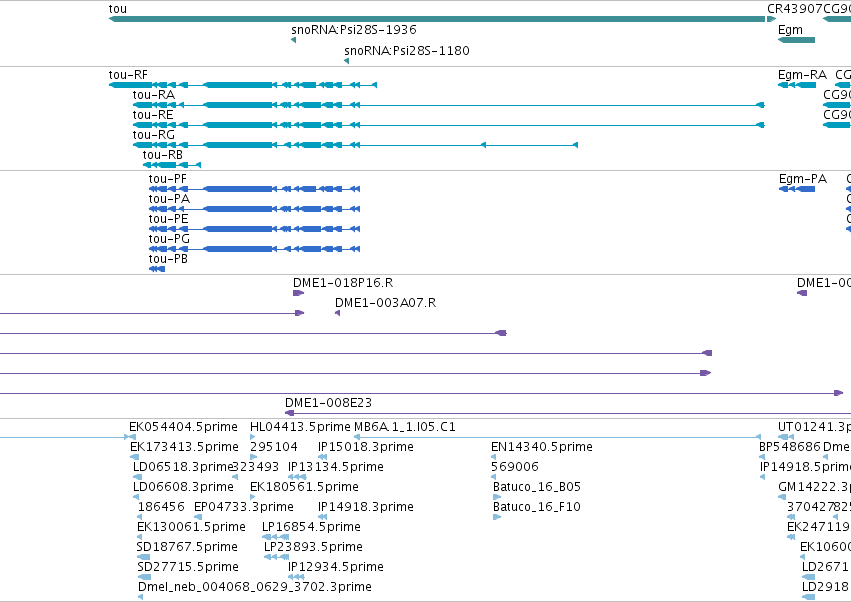Click the LD06518.3prime EST label
Image resolution: width=851 pixels, height=602 pixels.
(183, 467)
